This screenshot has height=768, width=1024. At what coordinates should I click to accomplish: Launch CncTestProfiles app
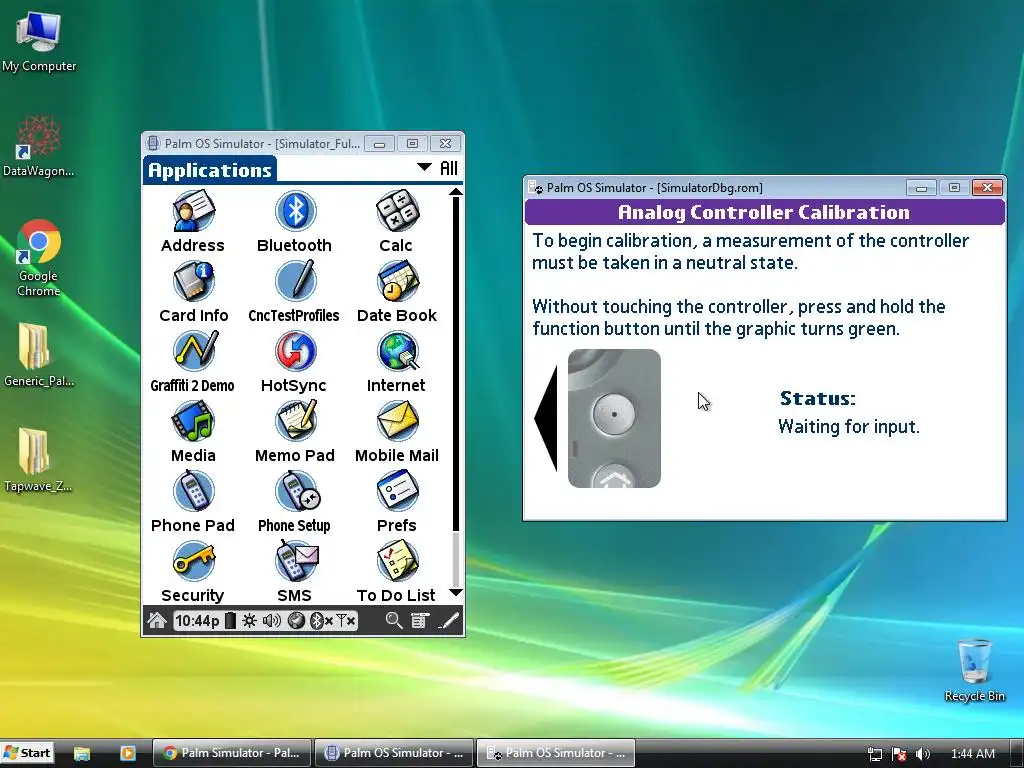click(294, 291)
